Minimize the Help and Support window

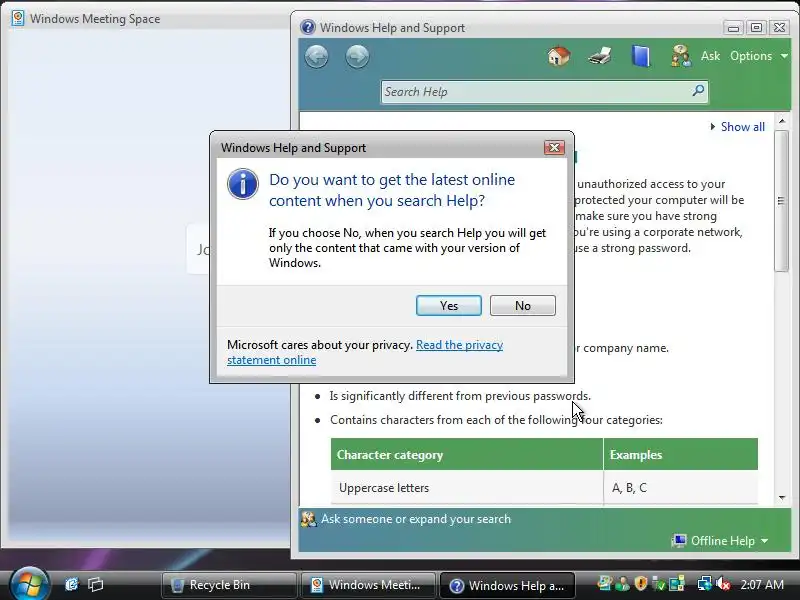coord(733,28)
